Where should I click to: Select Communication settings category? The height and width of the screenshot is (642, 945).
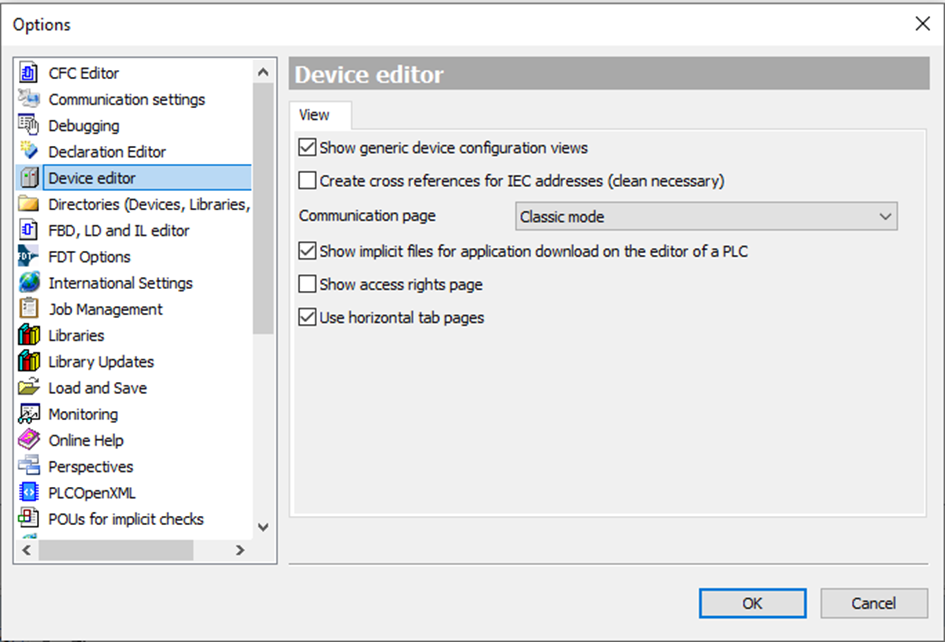pyautogui.click(x=127, y=99)
